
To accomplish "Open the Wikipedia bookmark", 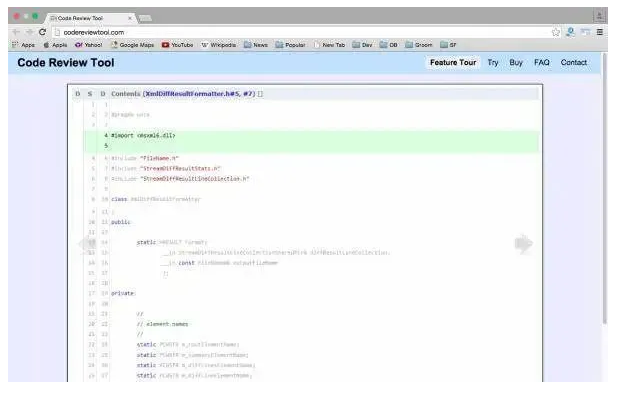I will coord(219,45).
